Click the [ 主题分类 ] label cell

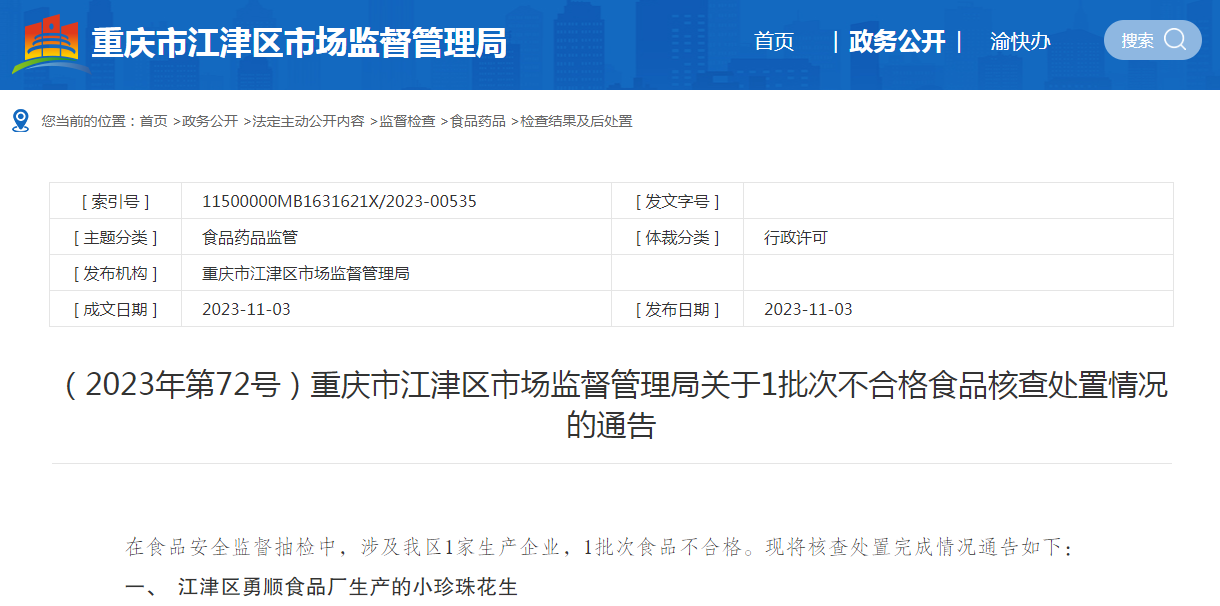(116, 237)
